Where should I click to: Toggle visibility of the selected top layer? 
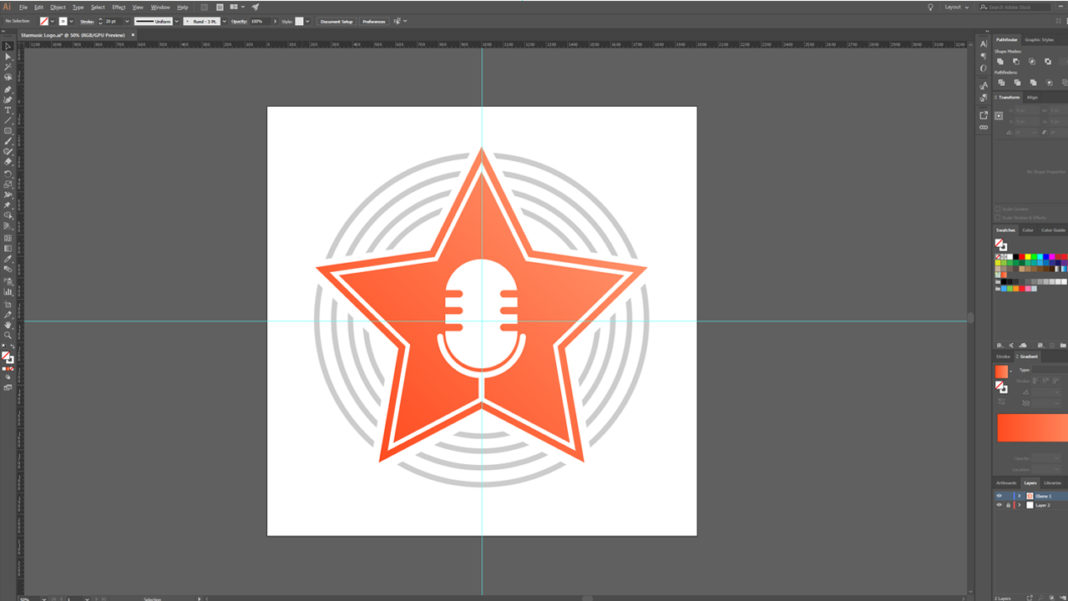tap(999, 496)
